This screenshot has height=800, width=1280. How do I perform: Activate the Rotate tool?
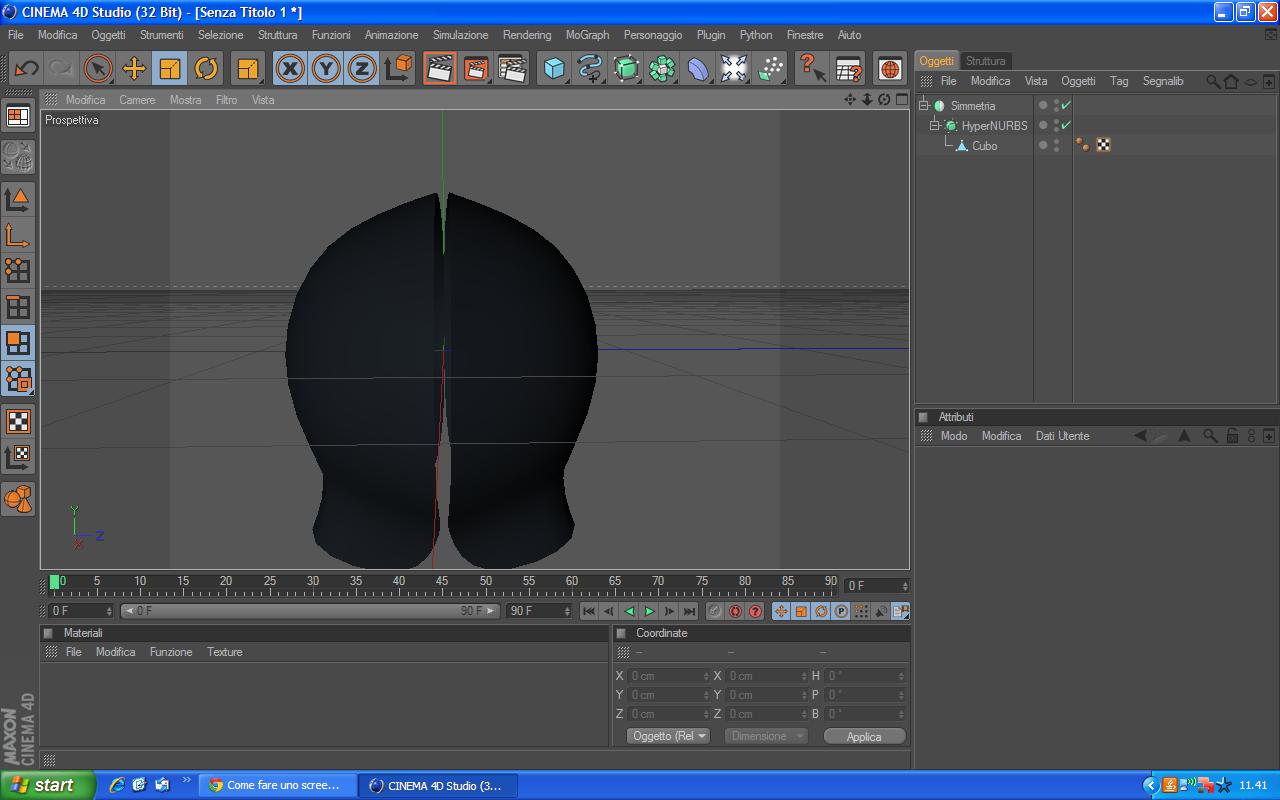(206, 68)
